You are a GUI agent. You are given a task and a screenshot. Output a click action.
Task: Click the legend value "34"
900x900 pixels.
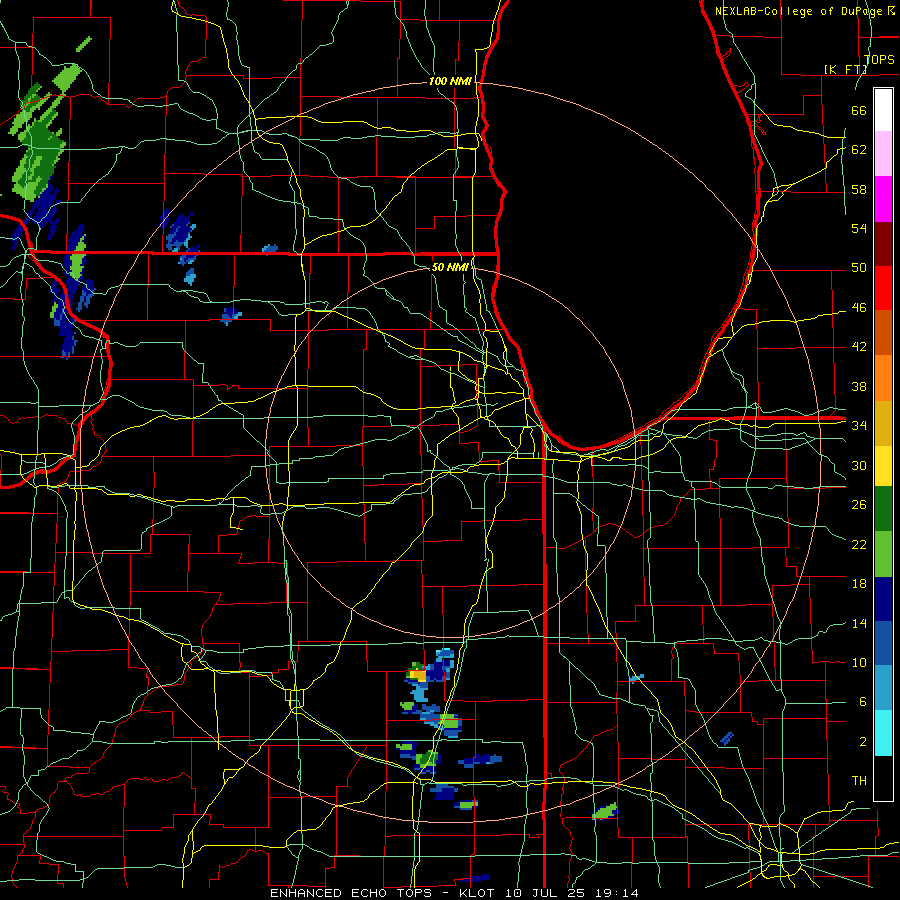pos(859,426)
